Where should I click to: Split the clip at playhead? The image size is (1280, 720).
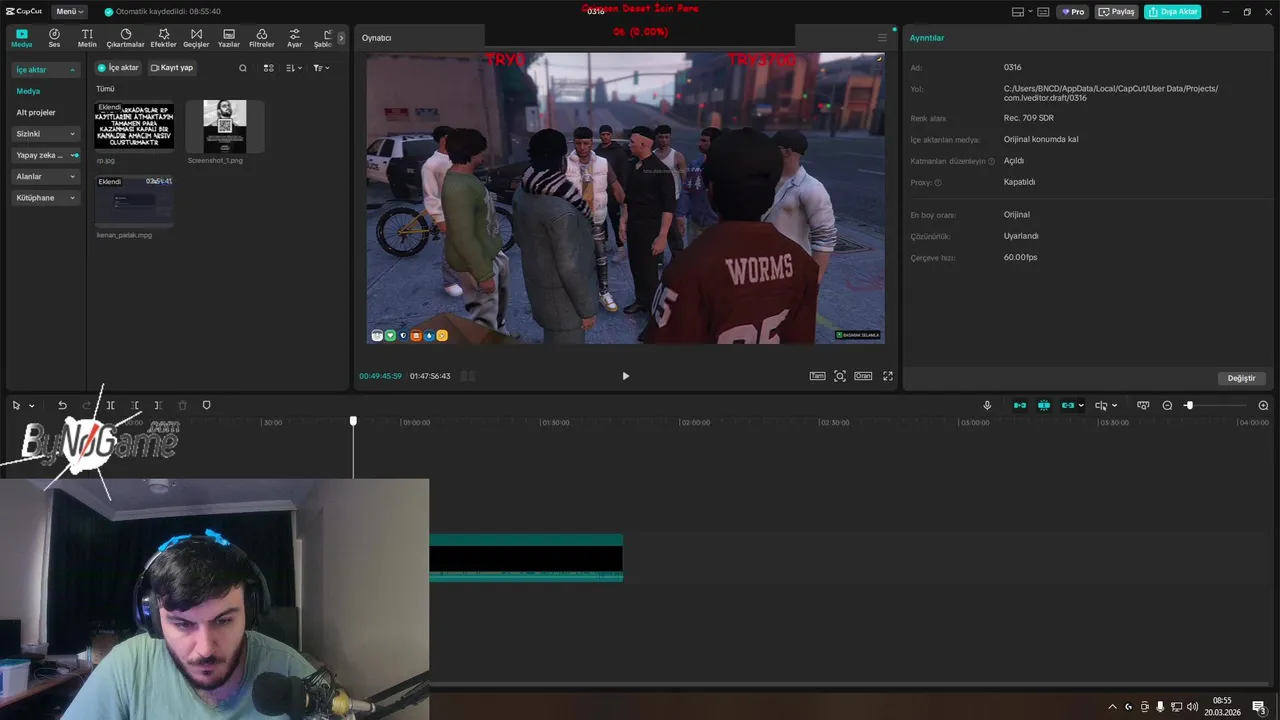110,405
